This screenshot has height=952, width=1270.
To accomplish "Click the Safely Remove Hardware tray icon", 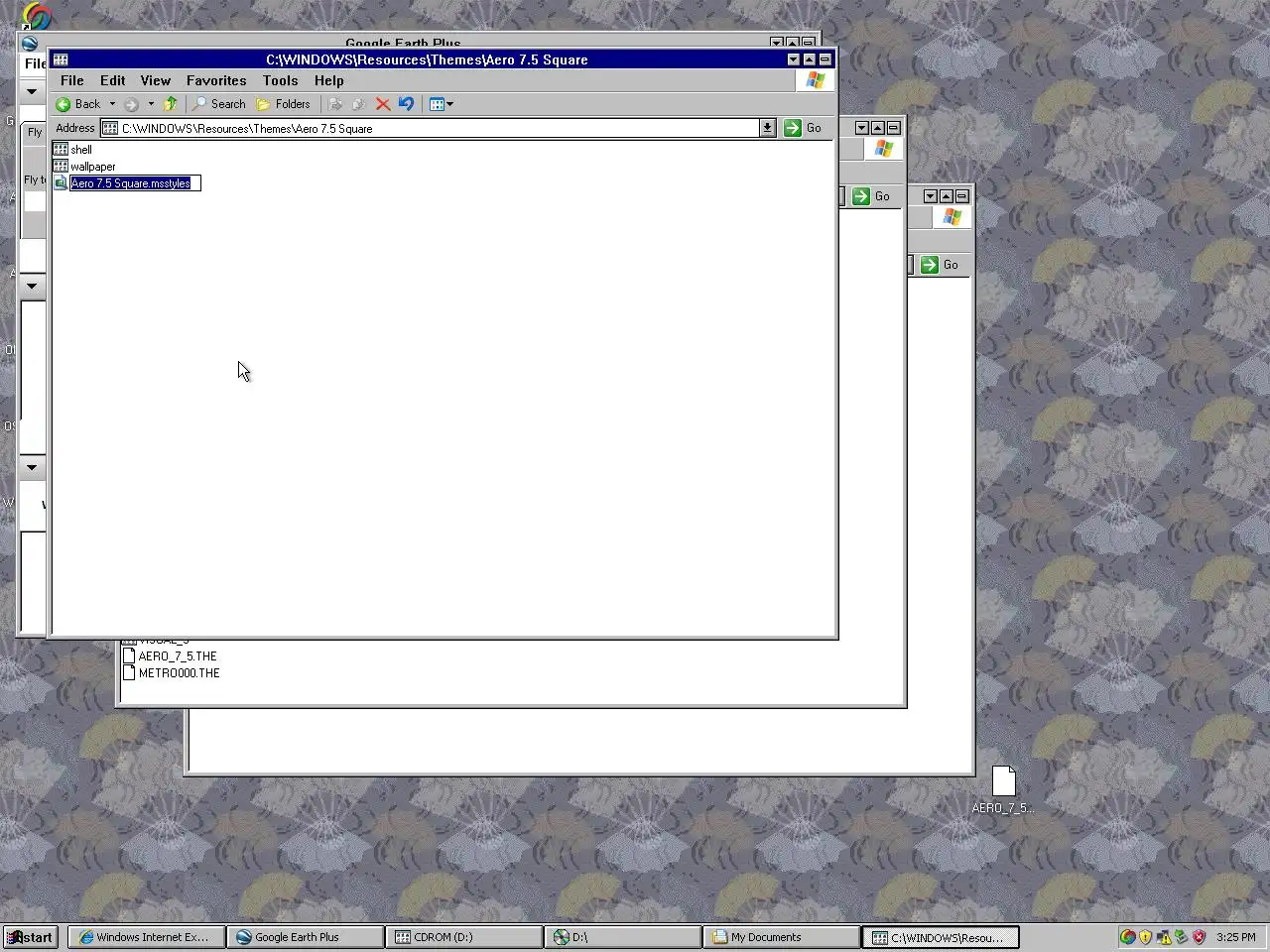I will (1182, 937).
